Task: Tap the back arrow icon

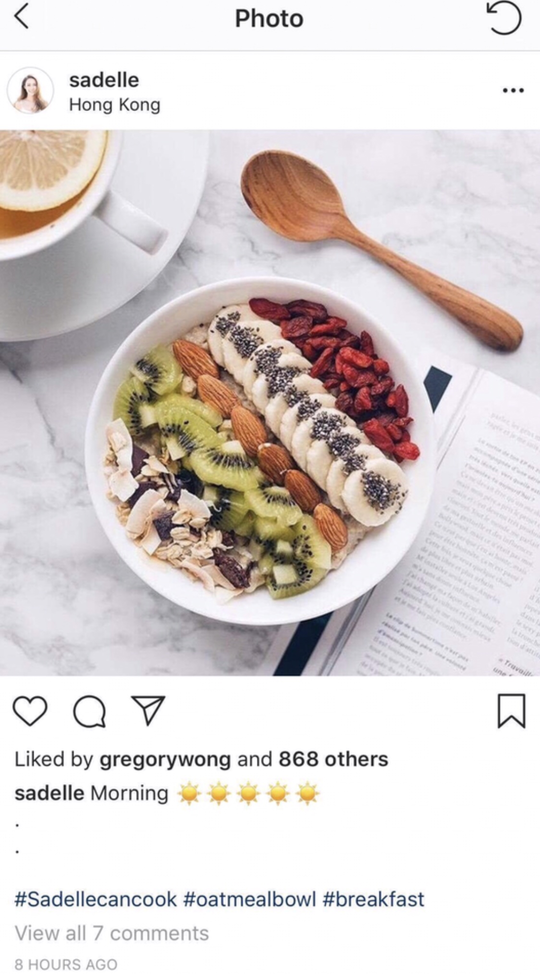Action: (x=22, y=18)
